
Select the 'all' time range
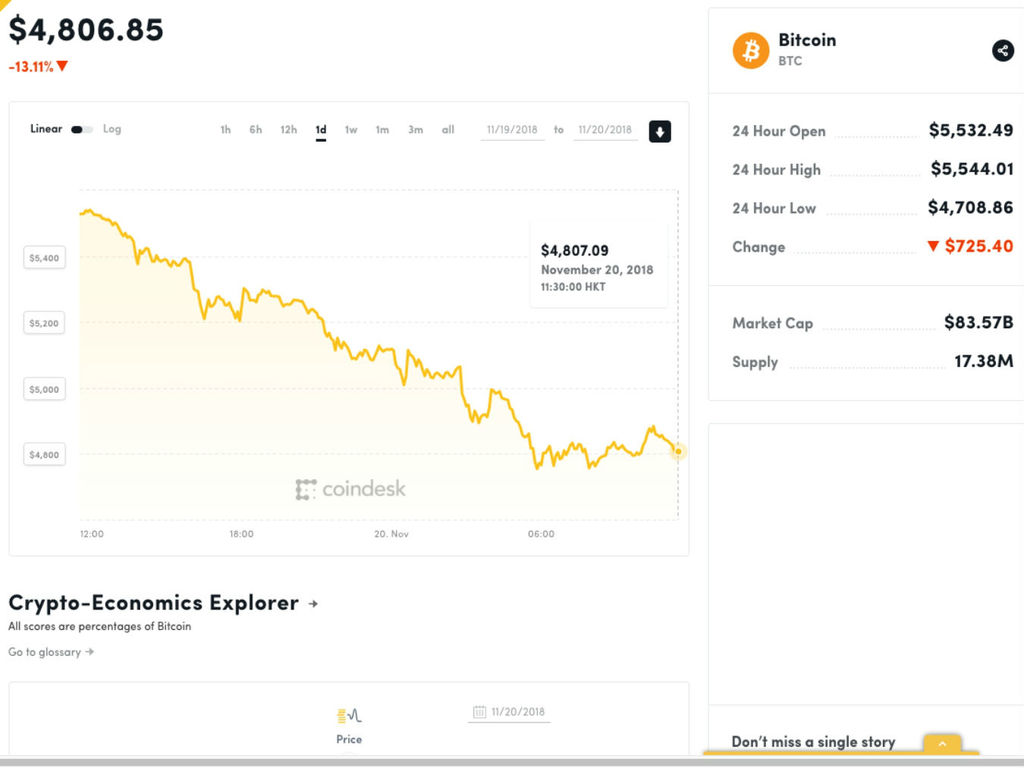(x=447, y=130)
